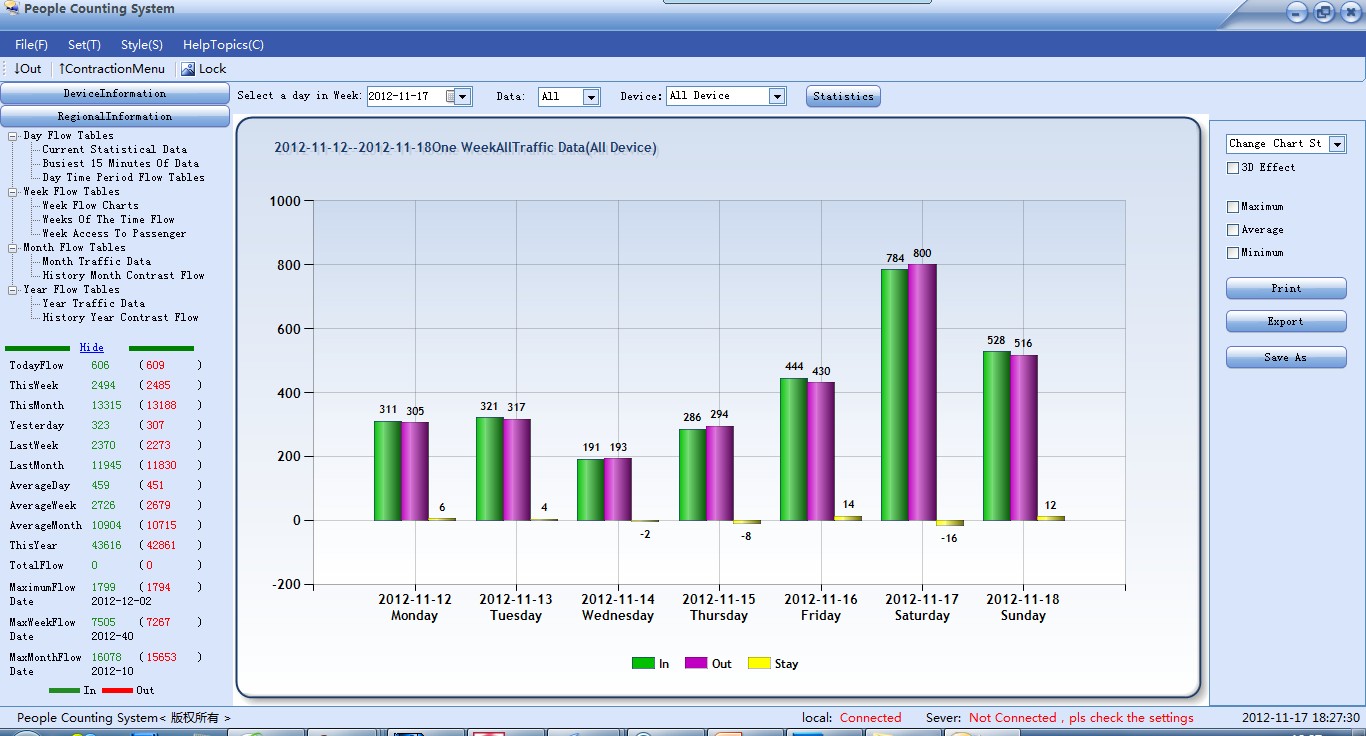Tick the Minimum checkbox
The height and width of the screenshot is (736, 1366).
[1233, 253]
